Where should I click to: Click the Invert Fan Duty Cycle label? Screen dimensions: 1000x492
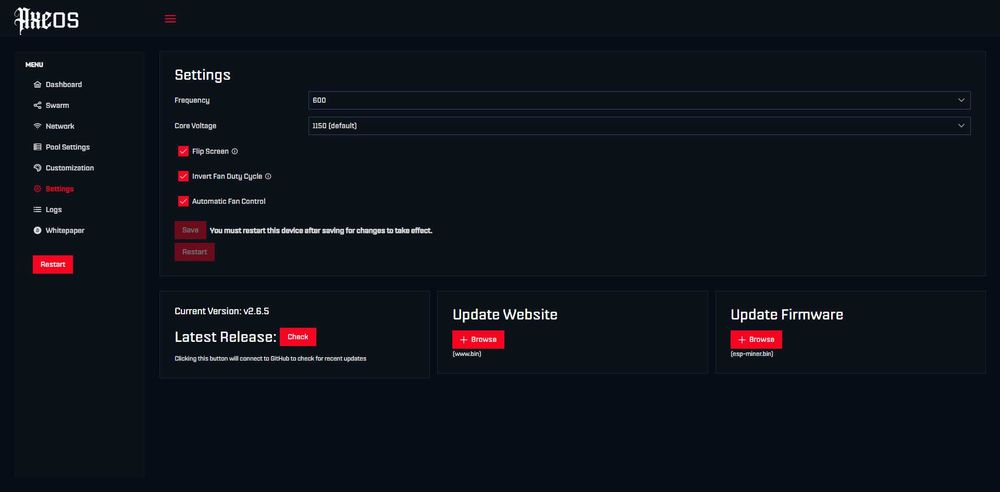227,176
